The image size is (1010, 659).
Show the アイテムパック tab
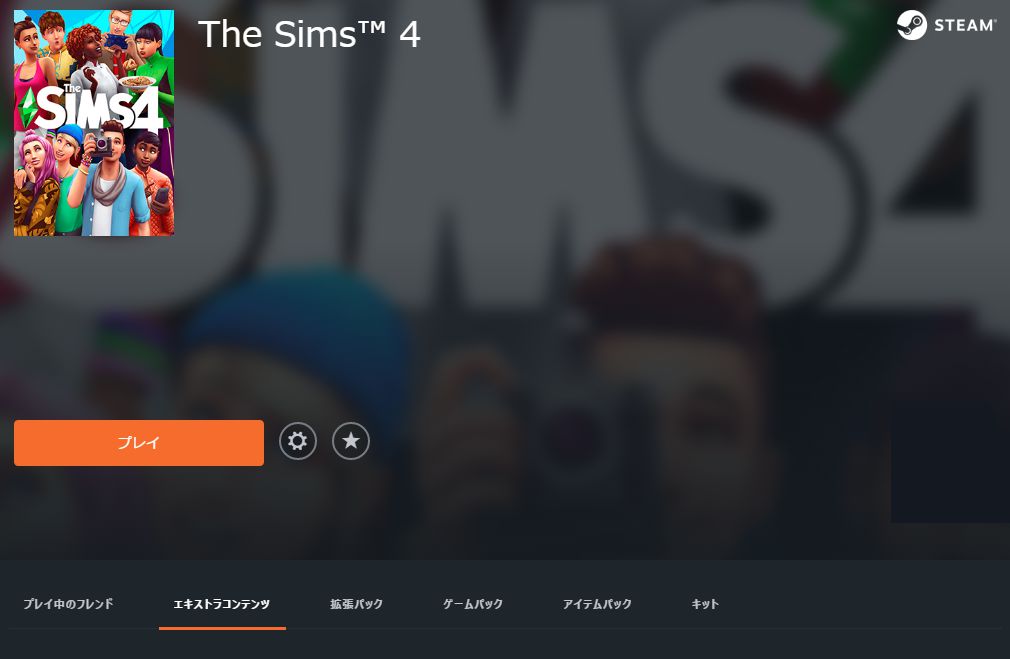(597, 604)
